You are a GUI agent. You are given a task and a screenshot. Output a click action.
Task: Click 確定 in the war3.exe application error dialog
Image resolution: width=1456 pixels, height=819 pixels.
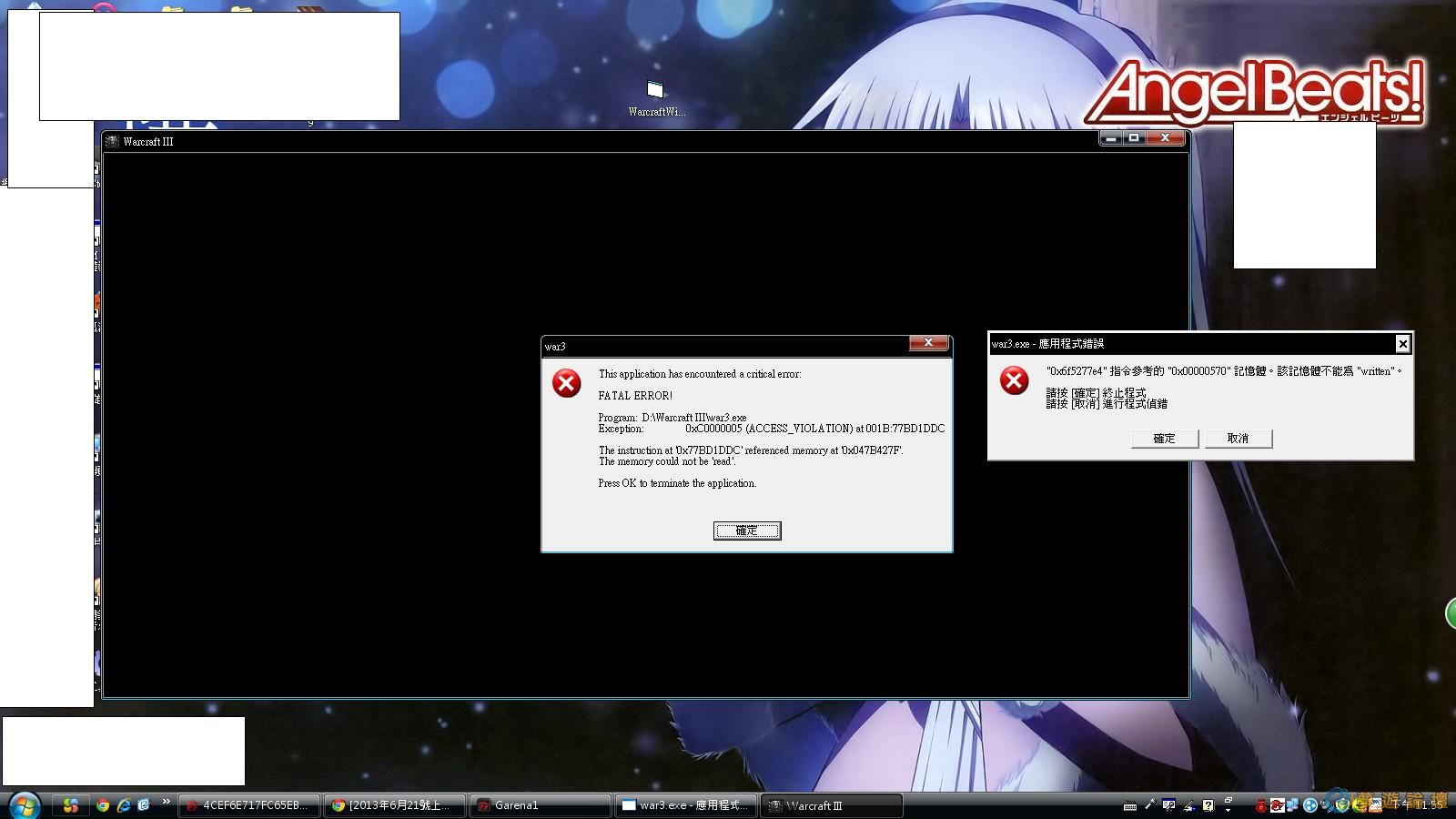(x=1164, y=439)
